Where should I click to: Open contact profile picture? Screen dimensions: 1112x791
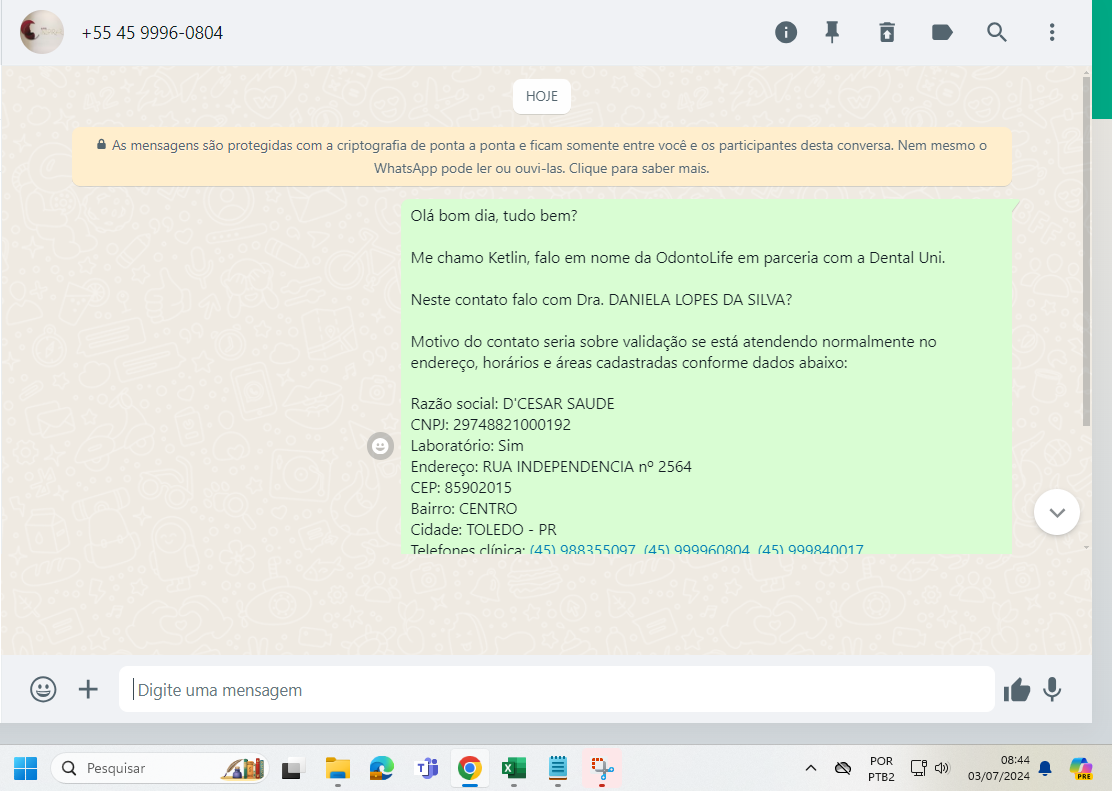coord(42,32)
